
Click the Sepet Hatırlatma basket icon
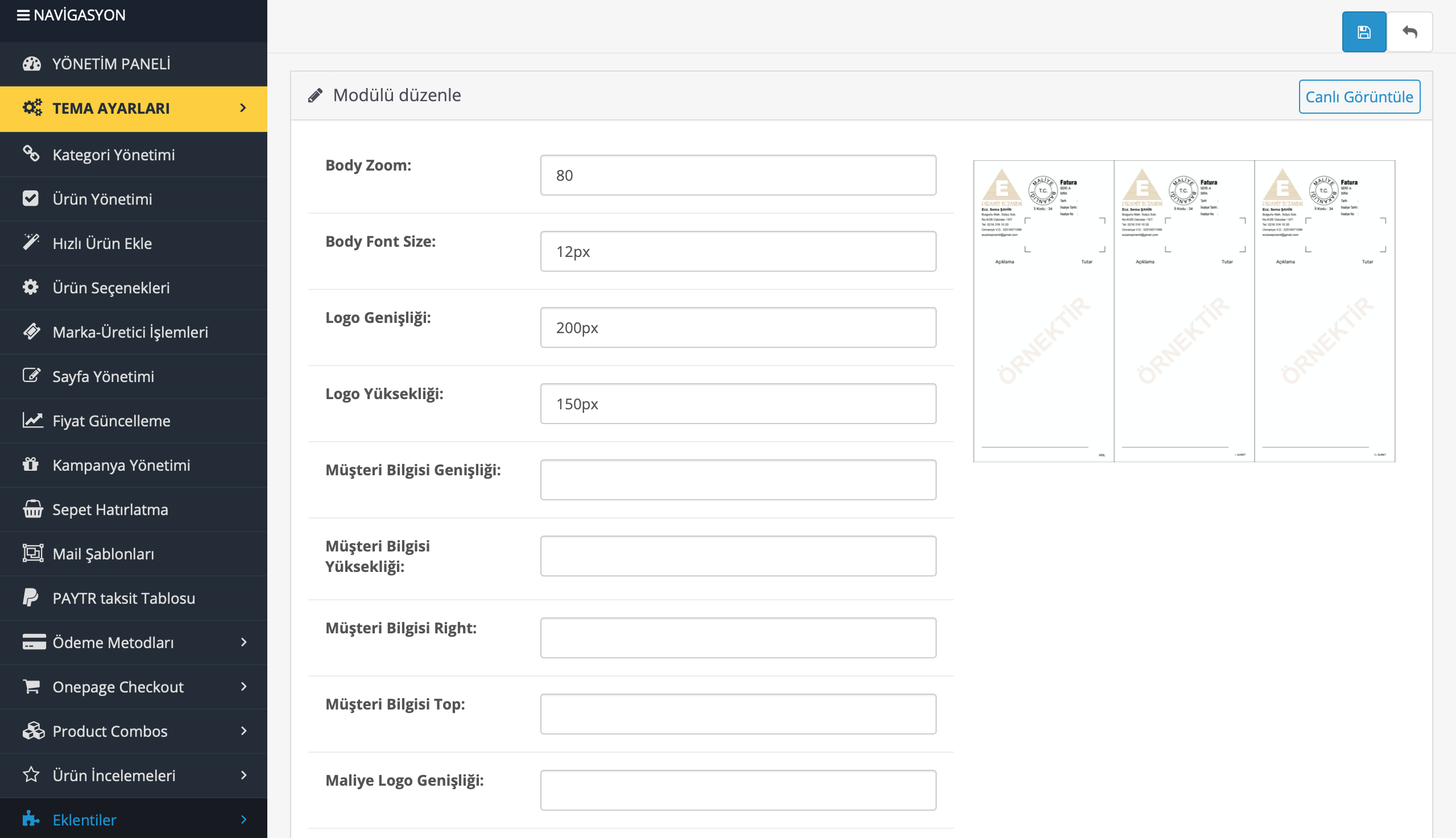32,509
